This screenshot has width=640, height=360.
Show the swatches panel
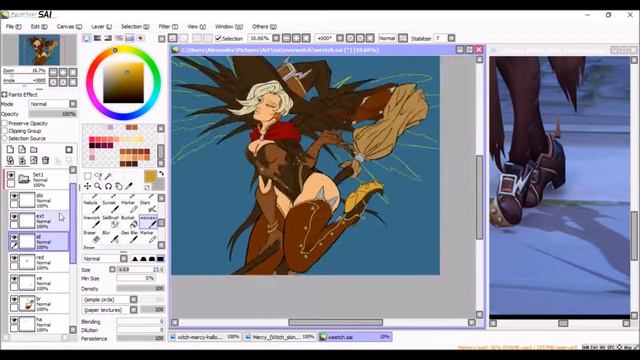[x=130, y=38]
